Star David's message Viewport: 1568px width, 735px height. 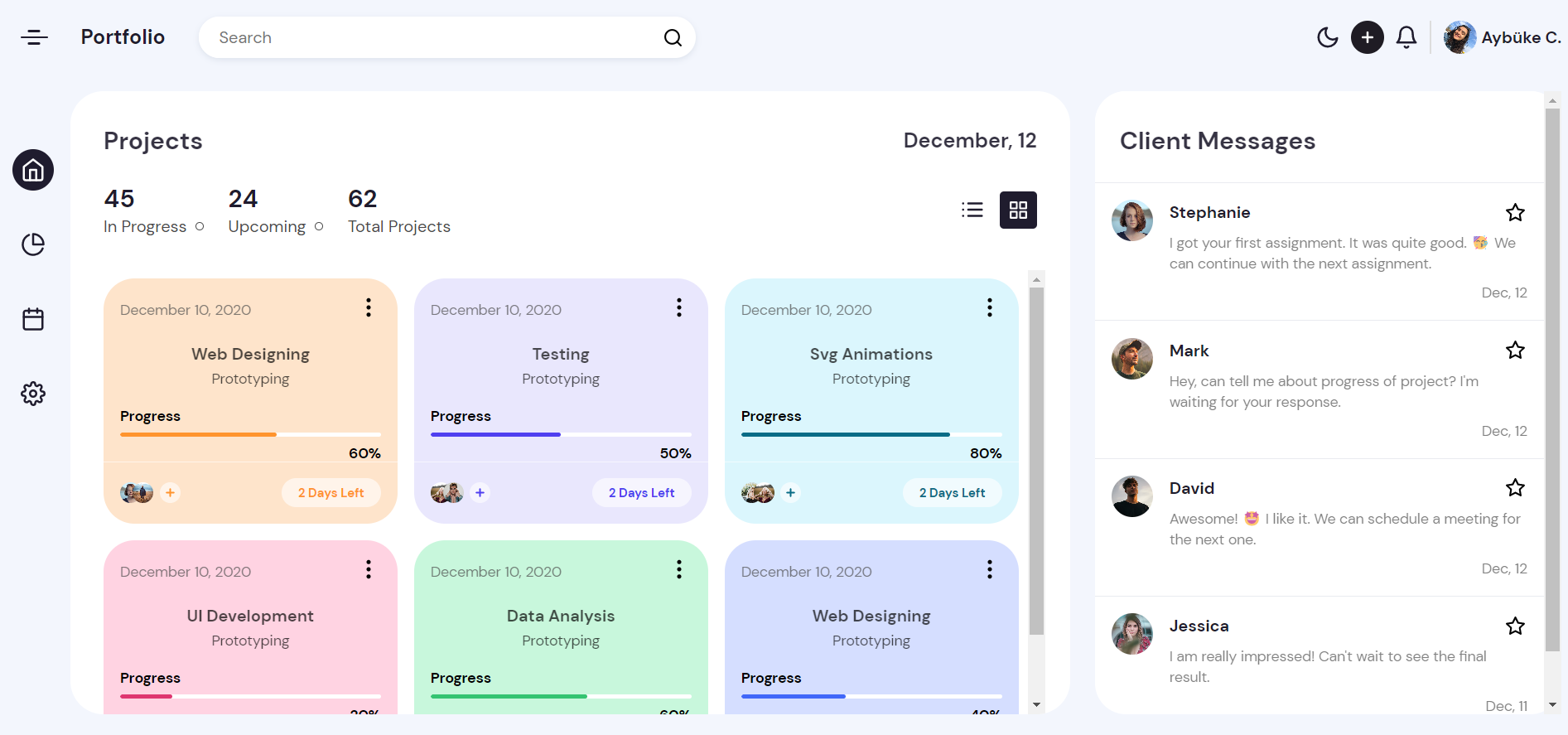click(1515, 488)
